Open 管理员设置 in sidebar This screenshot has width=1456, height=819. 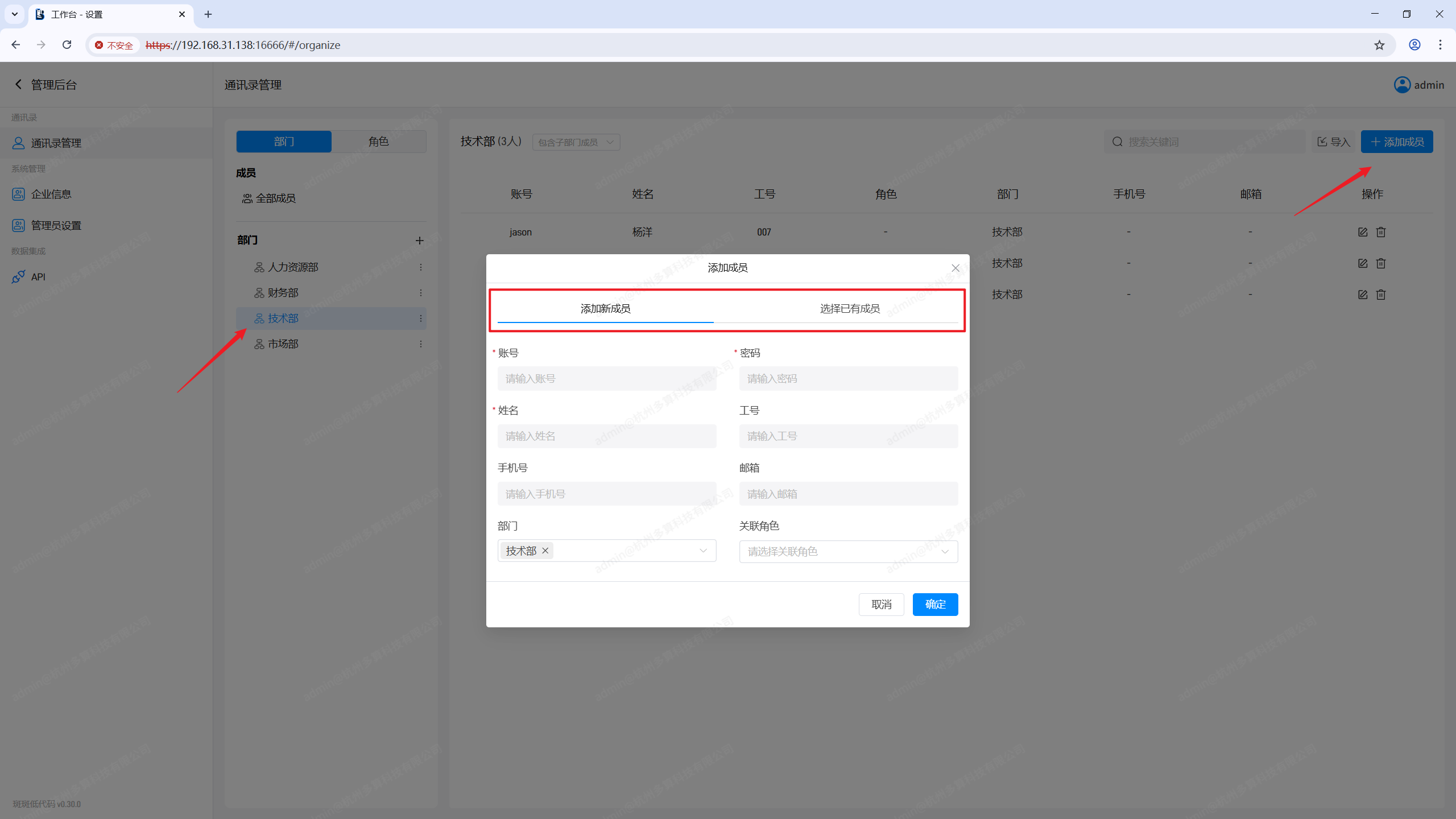(x=56, y=226)
